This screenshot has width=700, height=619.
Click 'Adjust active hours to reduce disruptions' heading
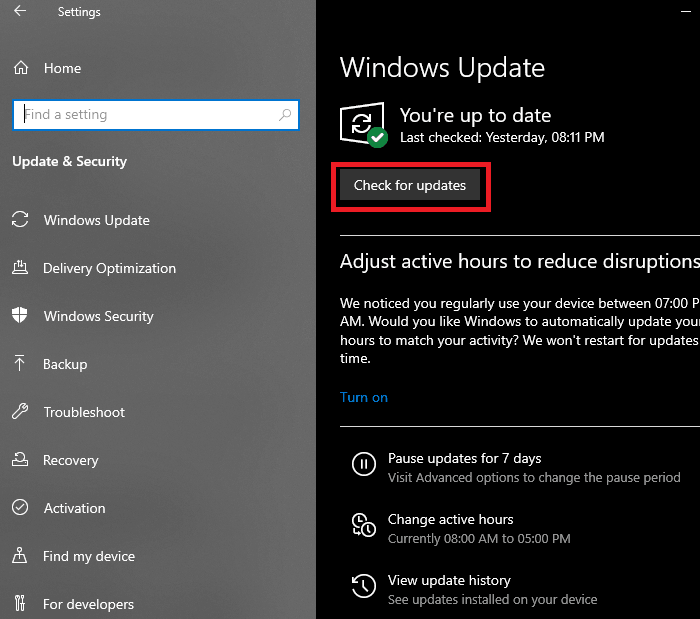point(520,262)
